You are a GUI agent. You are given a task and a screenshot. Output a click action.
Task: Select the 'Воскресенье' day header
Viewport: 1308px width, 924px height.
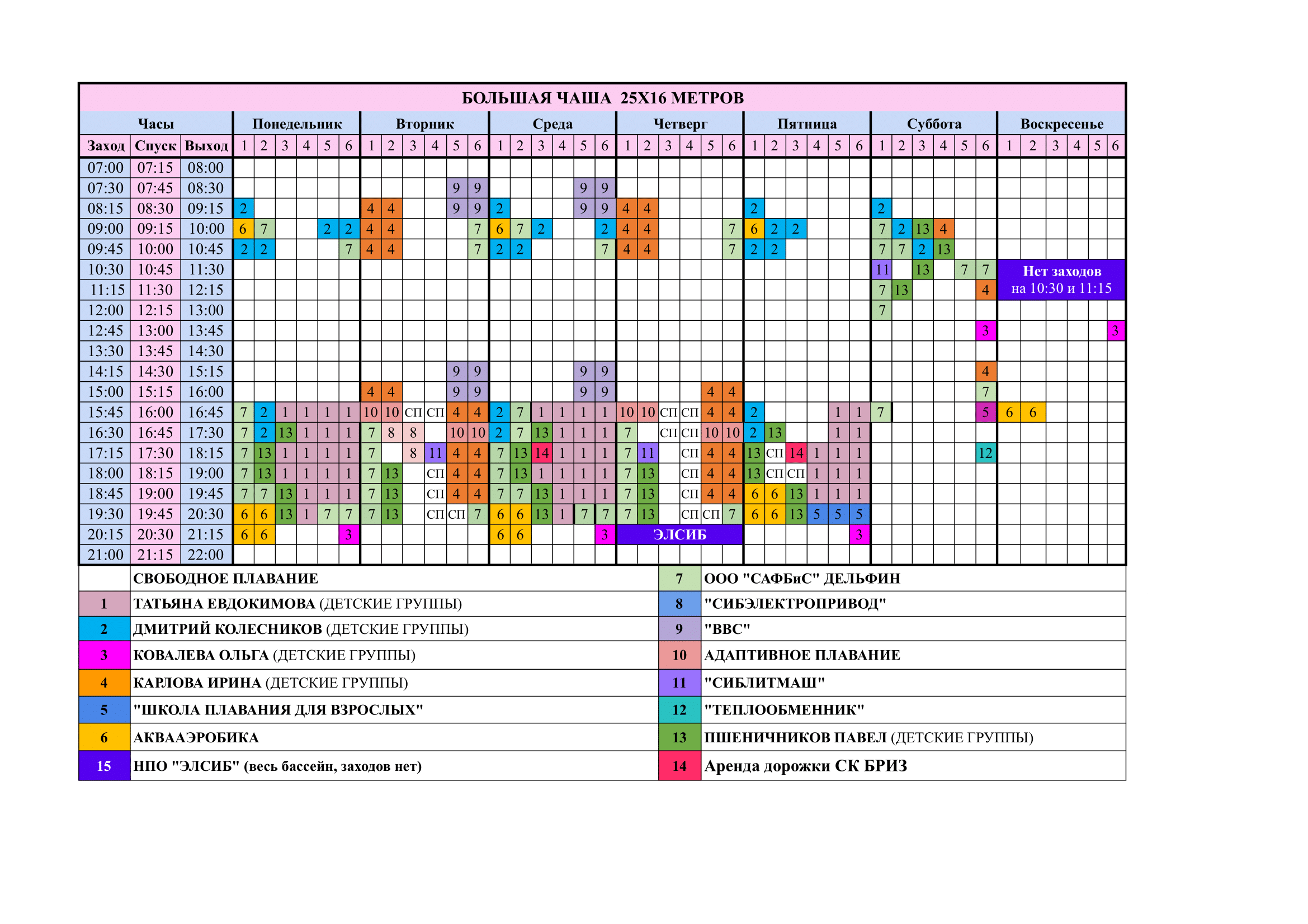click(x=1061, y=124)
